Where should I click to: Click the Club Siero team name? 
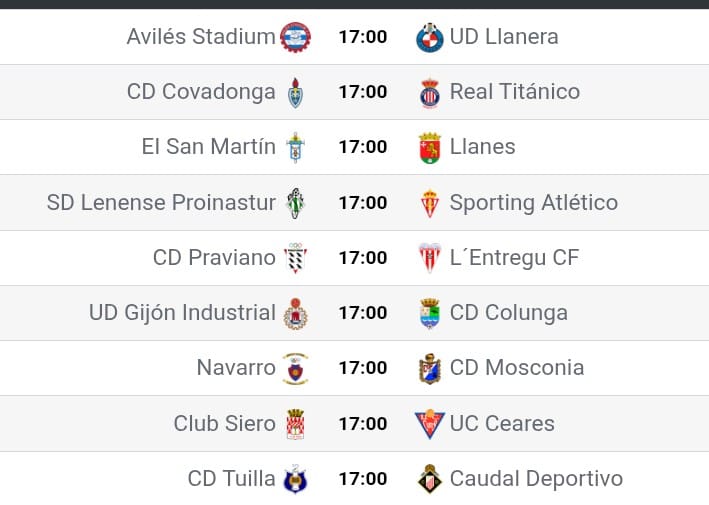tap(225, 424)
